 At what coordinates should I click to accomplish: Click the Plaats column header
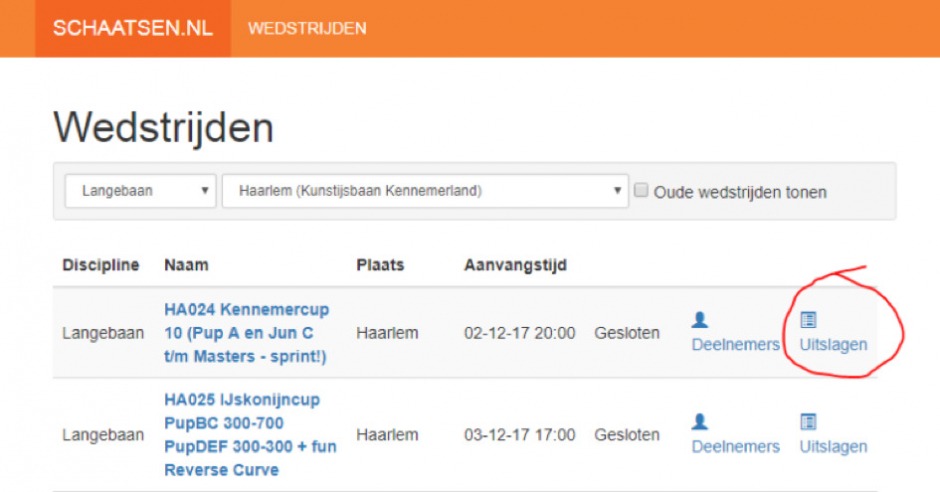click(x=380, y=265)
